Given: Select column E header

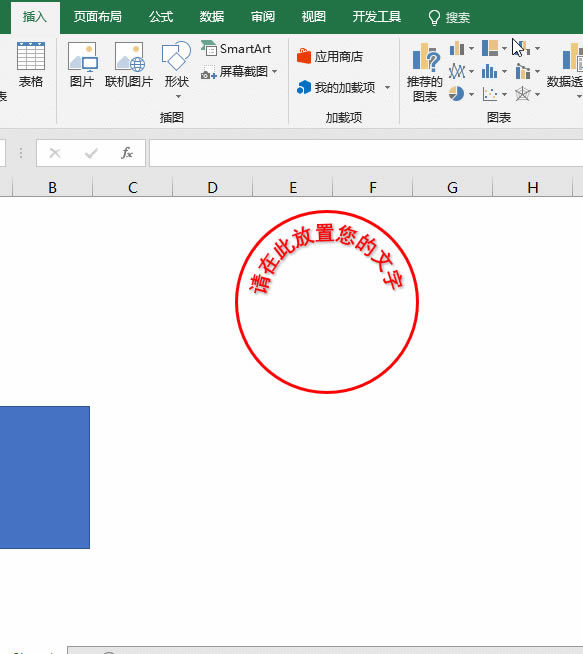Looking at the screenshot, I should click(x=293, y=187).
